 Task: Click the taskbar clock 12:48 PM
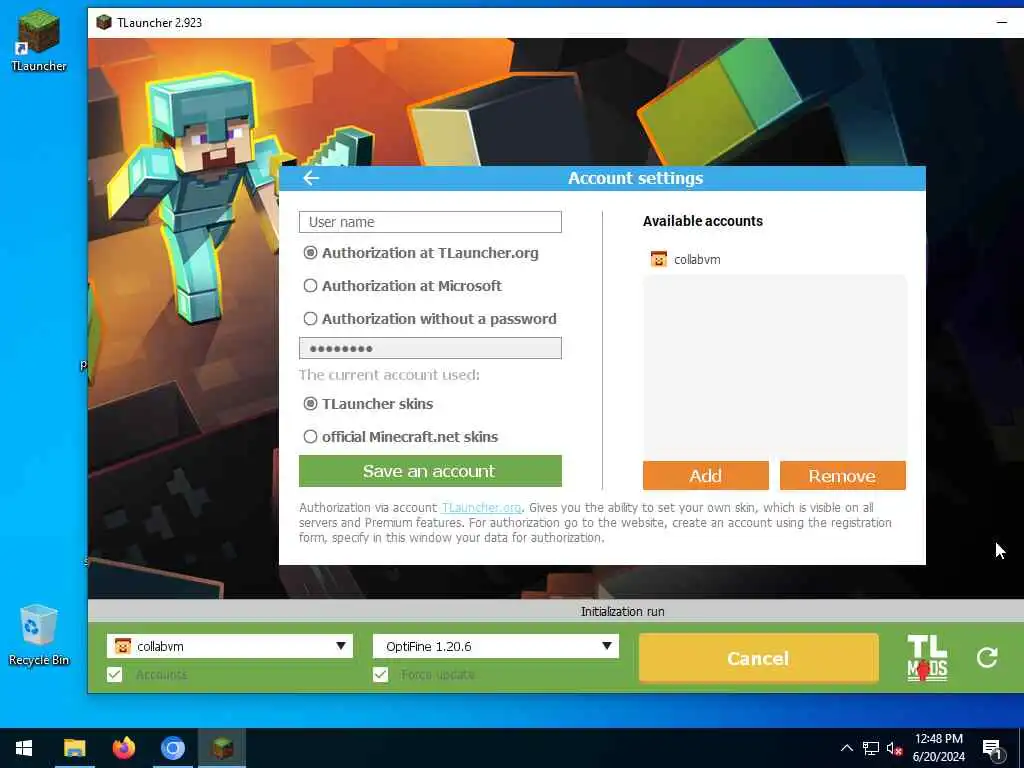938,739
